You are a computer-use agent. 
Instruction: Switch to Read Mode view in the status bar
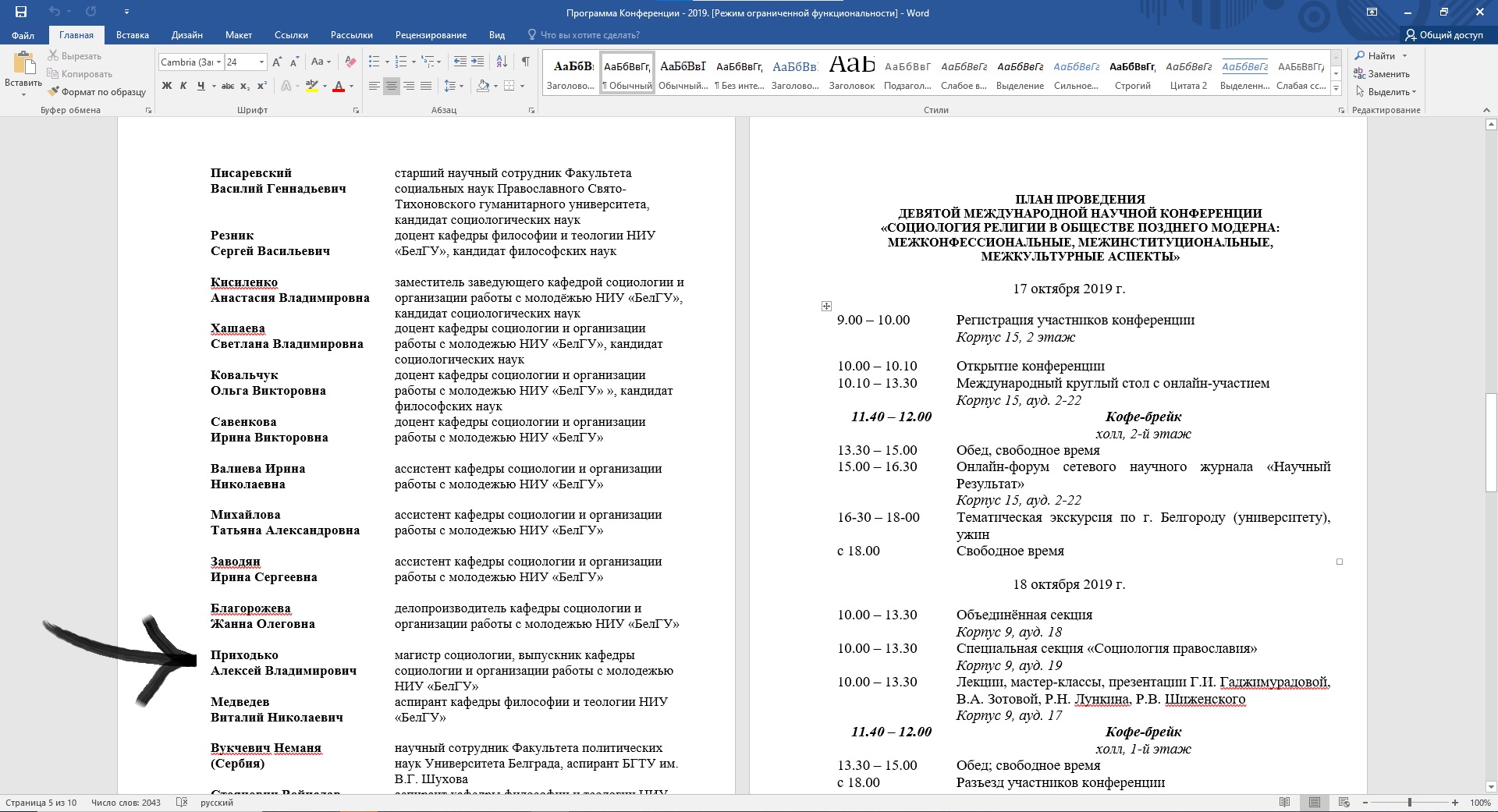click(1285, 803)
